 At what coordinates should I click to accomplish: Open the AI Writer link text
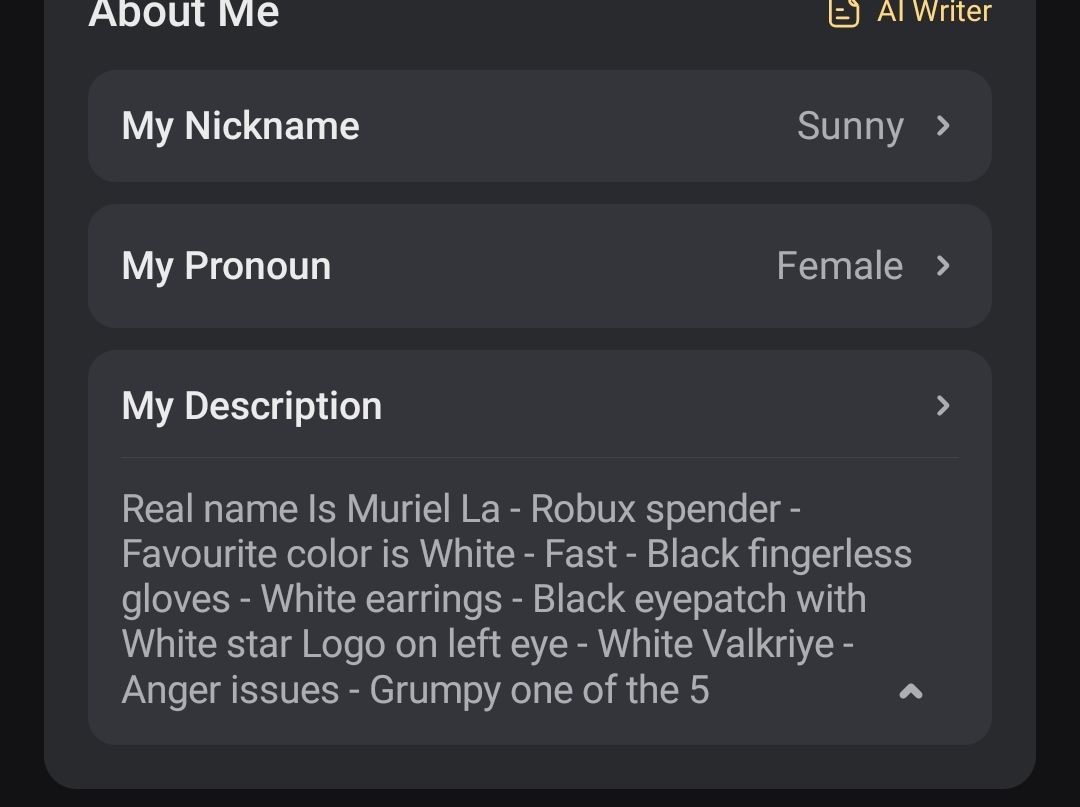point(934,12)
